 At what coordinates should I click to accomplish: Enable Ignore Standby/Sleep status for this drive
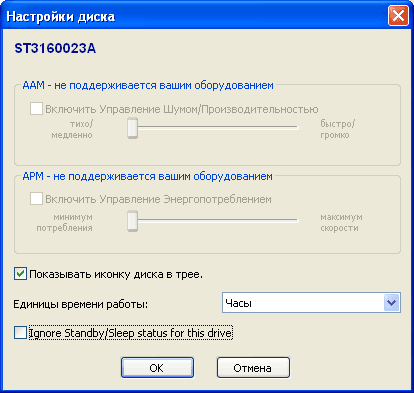click(20, 333)
